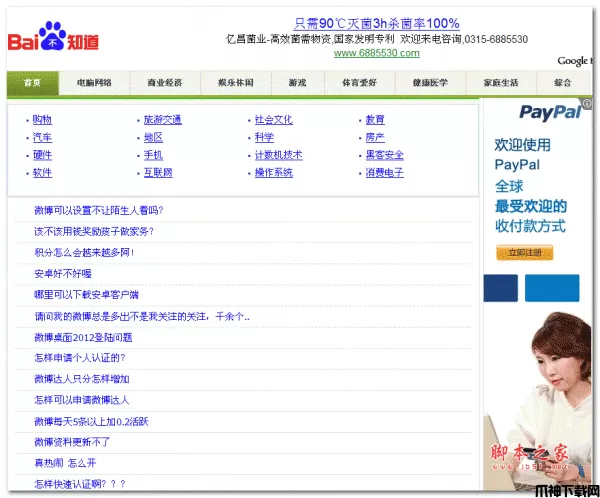Image resolution: width=600 pixels, height=498 pixels.
Task: Open the 教育 category link
Action: pyautogui.click(x=375, y=120)
